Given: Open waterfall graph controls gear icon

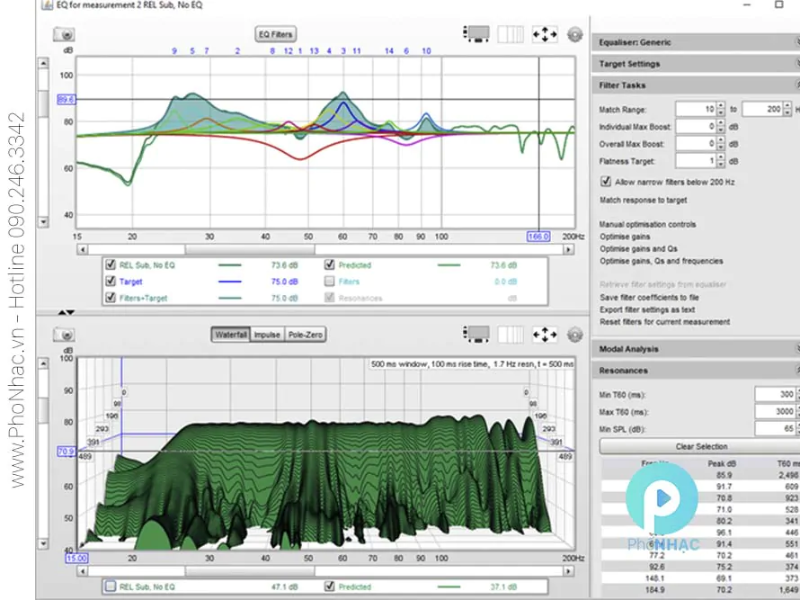Looking at the screenshot, I should (574, 335).
